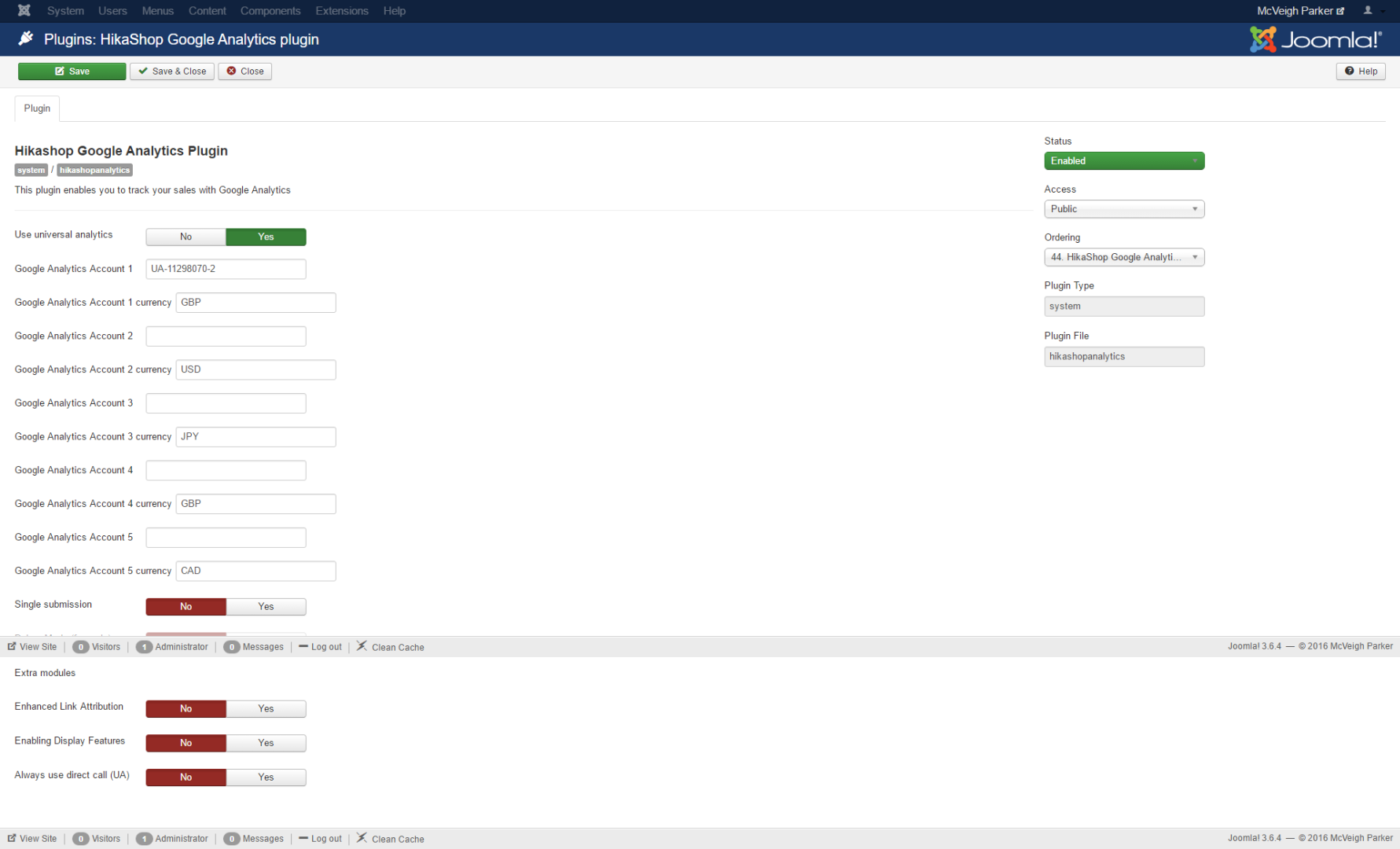Click the Account 4 currency GBP field
This screenshot has height=849, width=1400.
point(256,504)
